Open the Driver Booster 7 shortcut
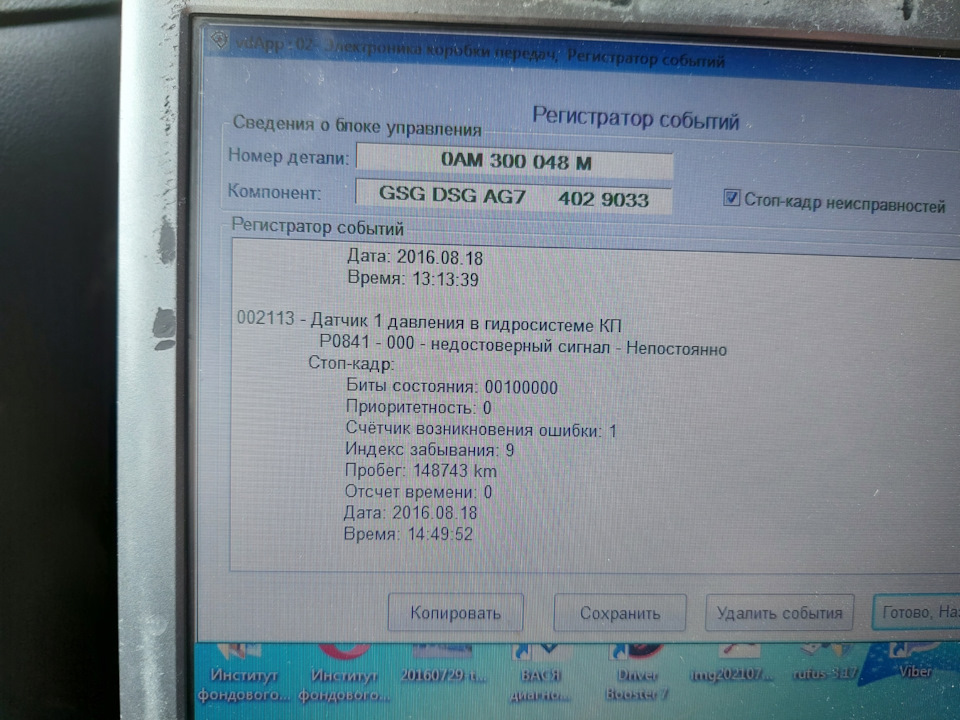Screen dimensions: 960x720 637,671
